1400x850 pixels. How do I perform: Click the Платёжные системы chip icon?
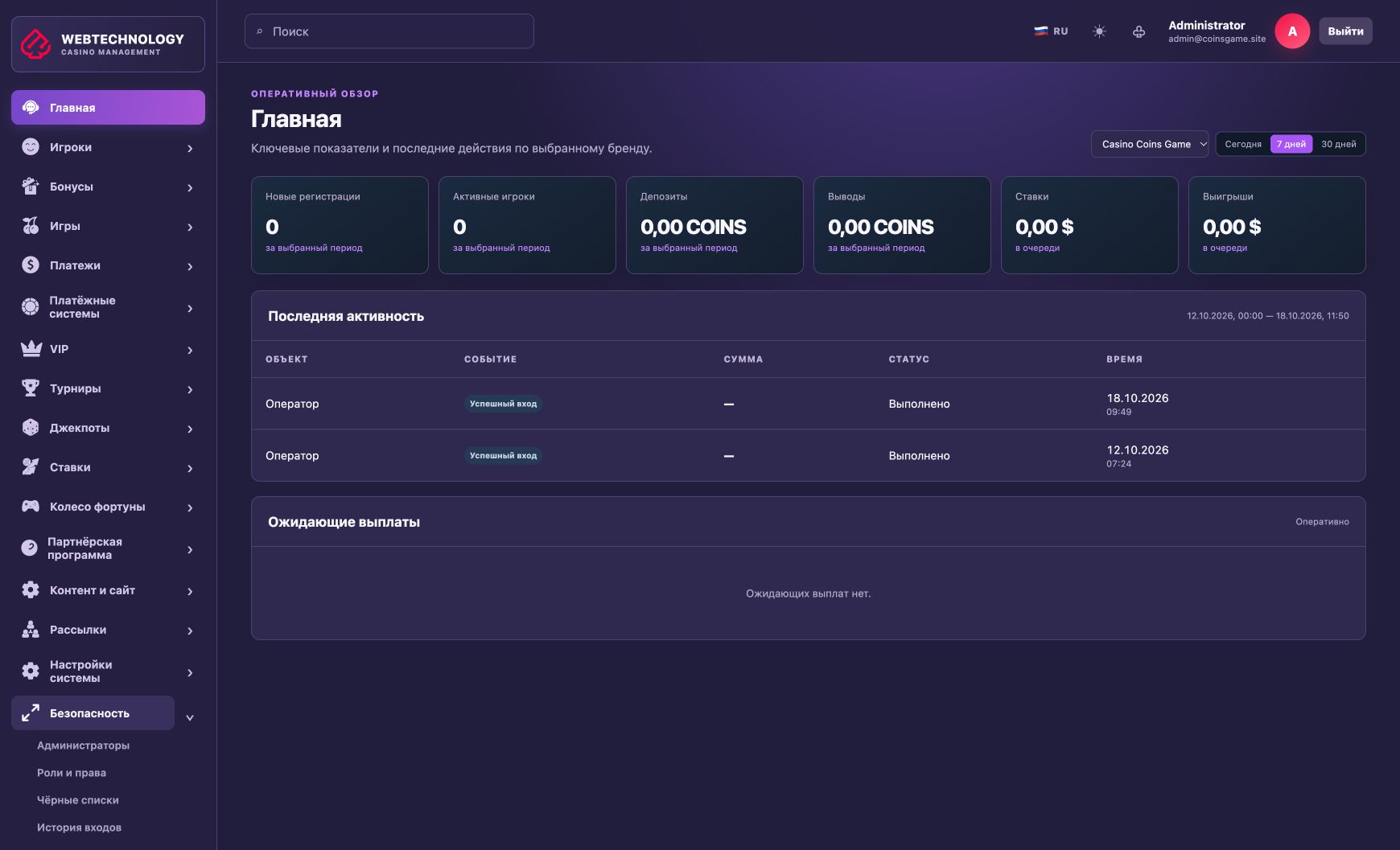coord(31,307)
